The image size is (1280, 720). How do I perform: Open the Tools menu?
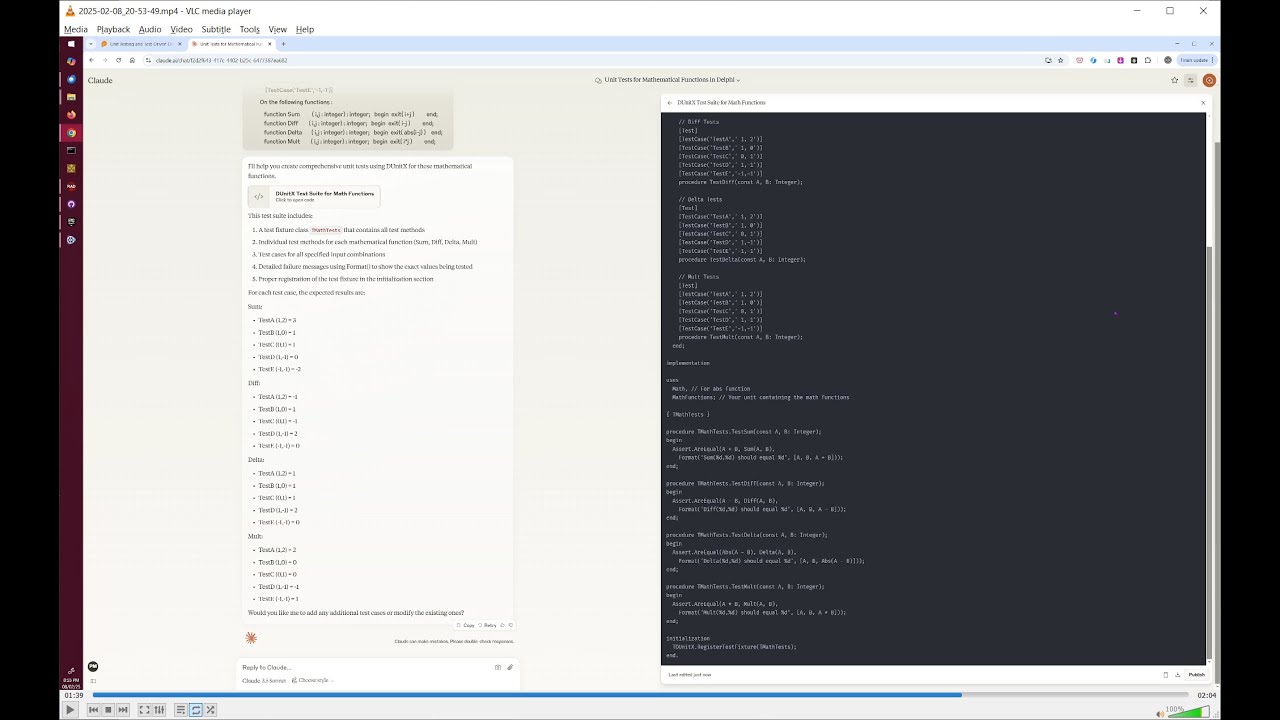250,29
